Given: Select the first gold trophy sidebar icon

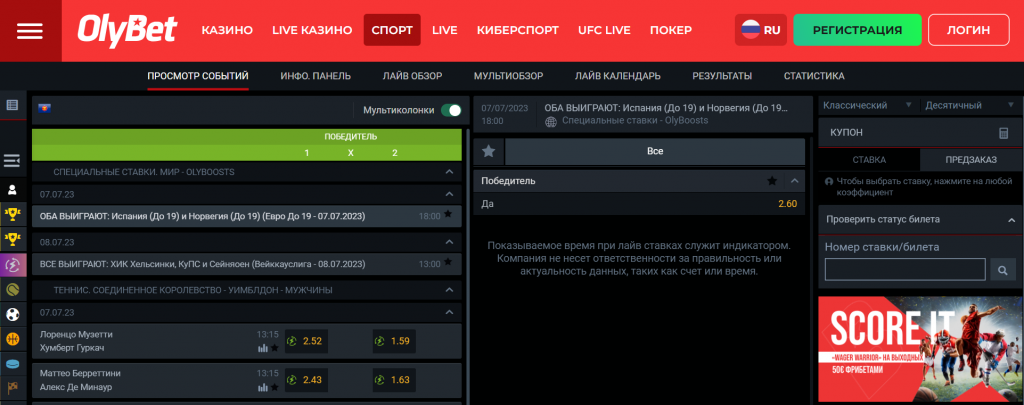Looking at the screenshot, I should 12,212.
